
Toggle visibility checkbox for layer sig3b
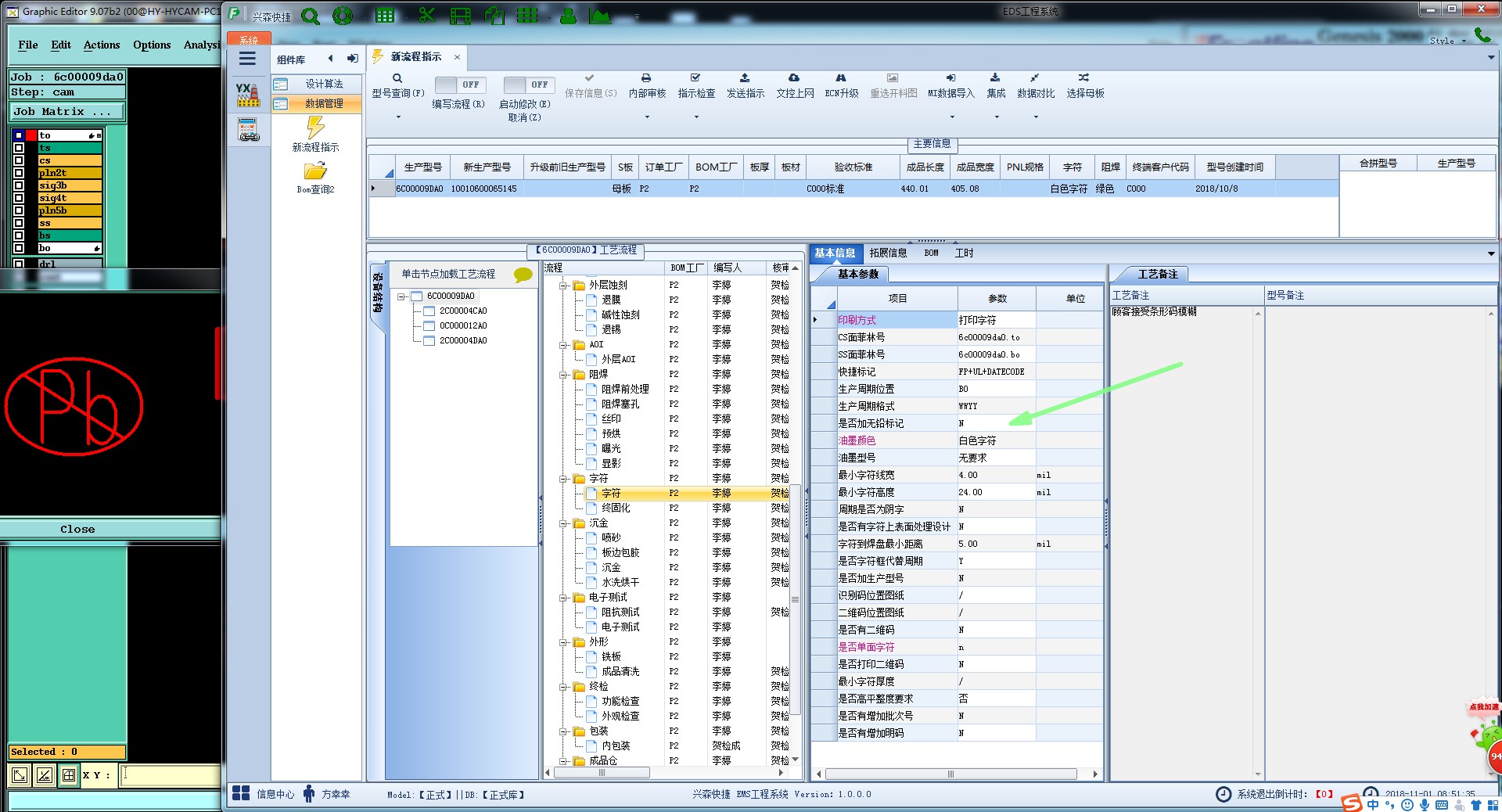pos(19,185)
